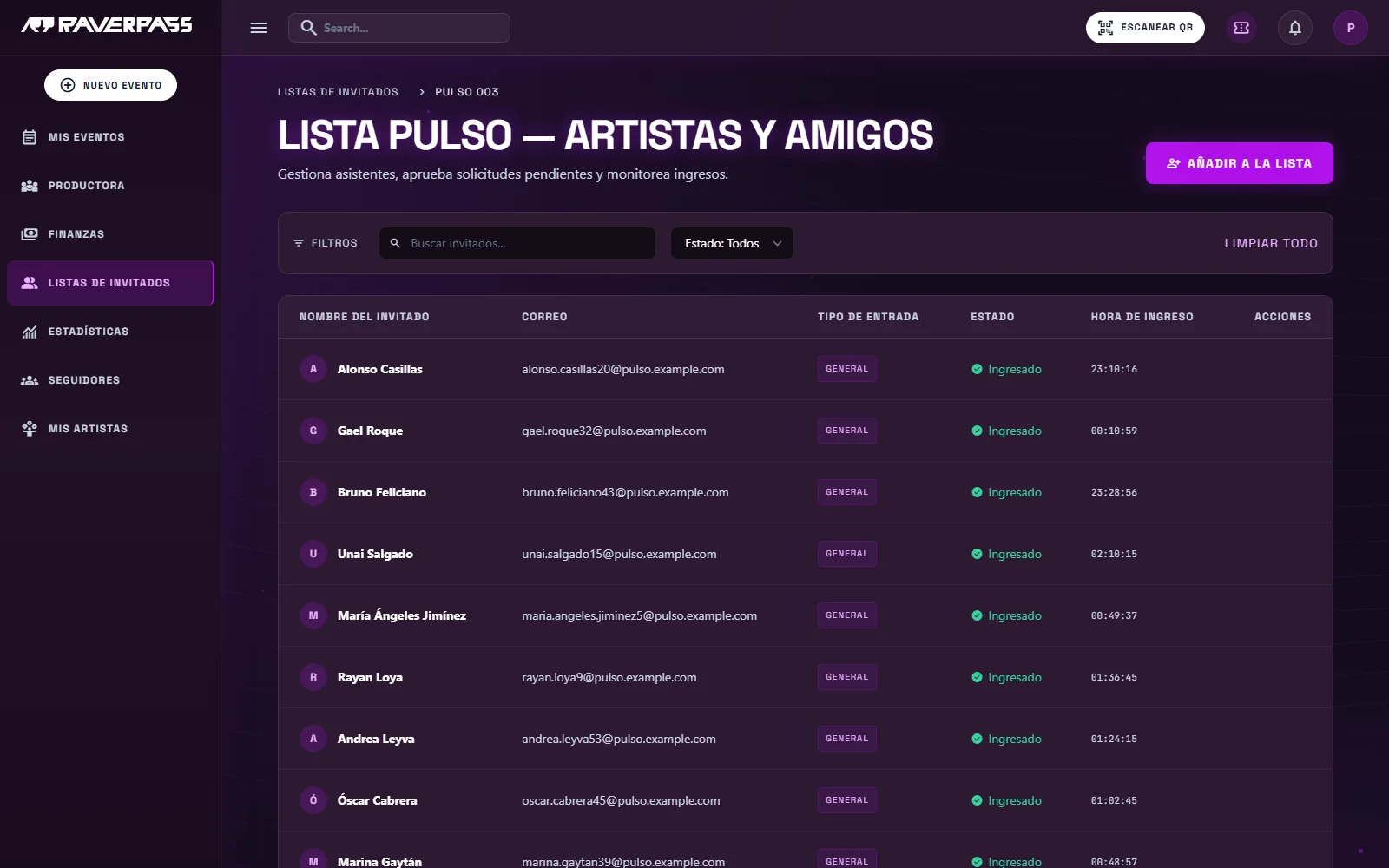Click the Mis Artistas icon
The width and height of the screenshot is (1389, 868).
point(30,429)
